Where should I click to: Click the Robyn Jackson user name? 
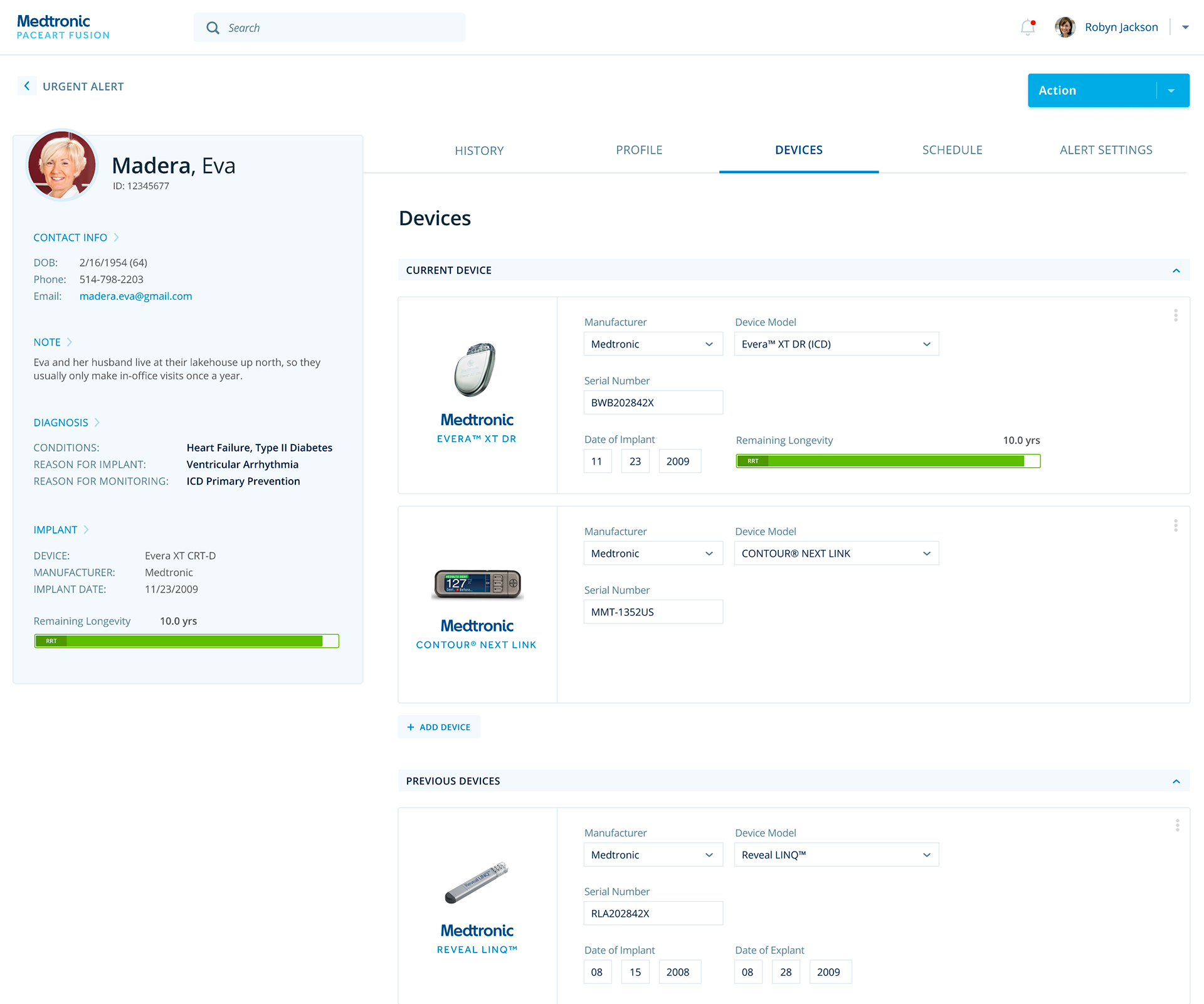point(1121,28)
